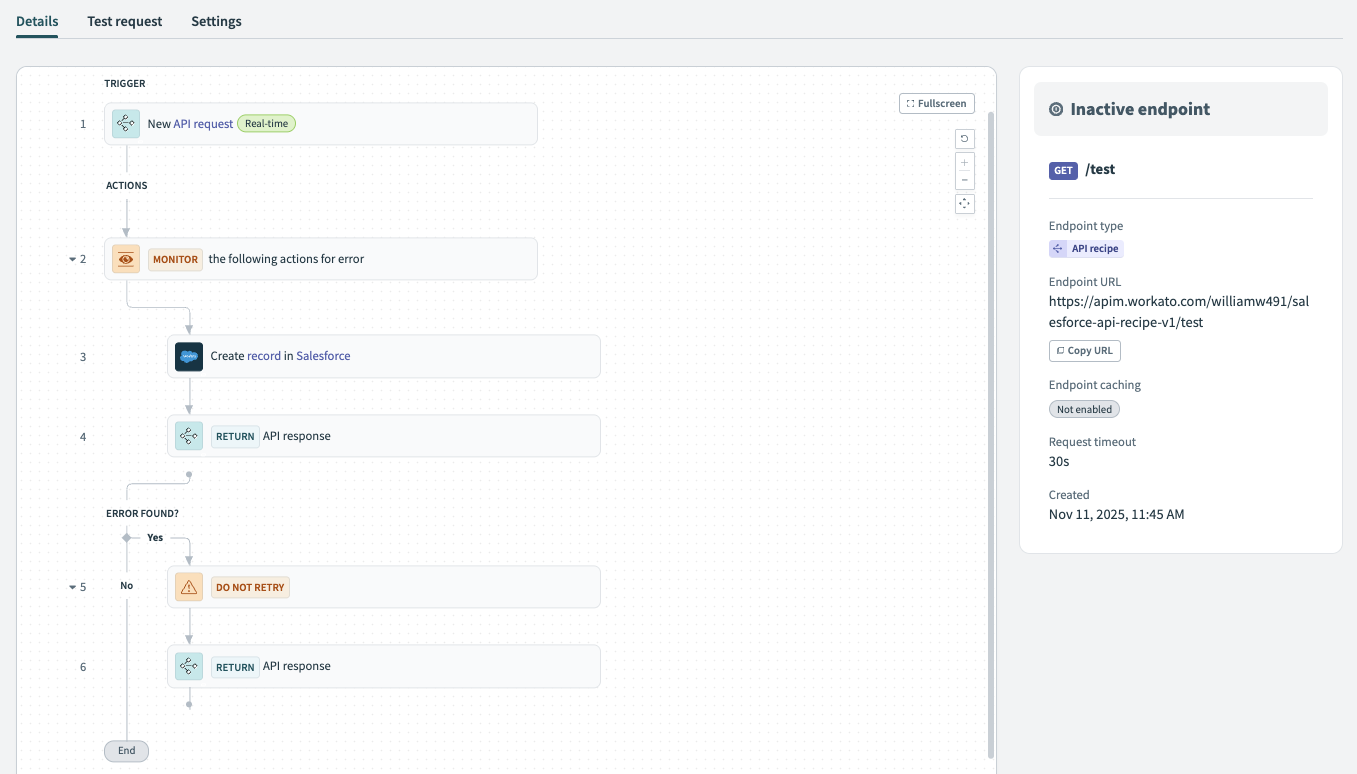Open the recipe in Fullscreen
The height and width of the screenshot is (774, 1357).
click(x=937, y=103)
